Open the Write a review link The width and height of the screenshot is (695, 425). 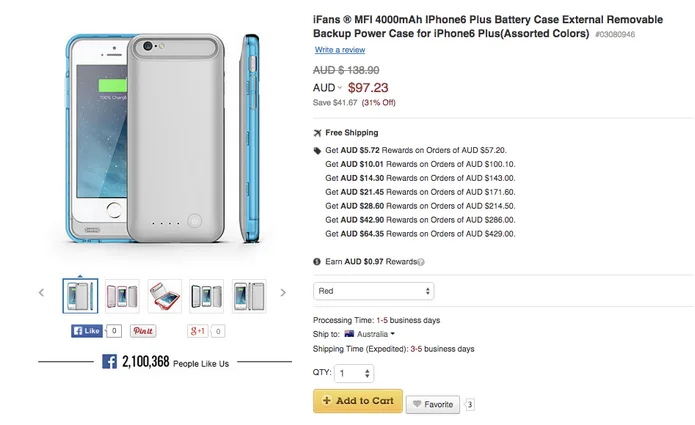(339, 50)
